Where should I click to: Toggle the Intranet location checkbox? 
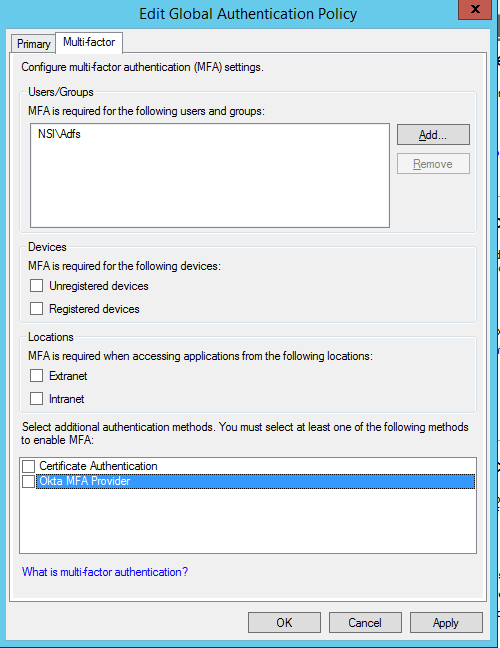tap(36, 399)
